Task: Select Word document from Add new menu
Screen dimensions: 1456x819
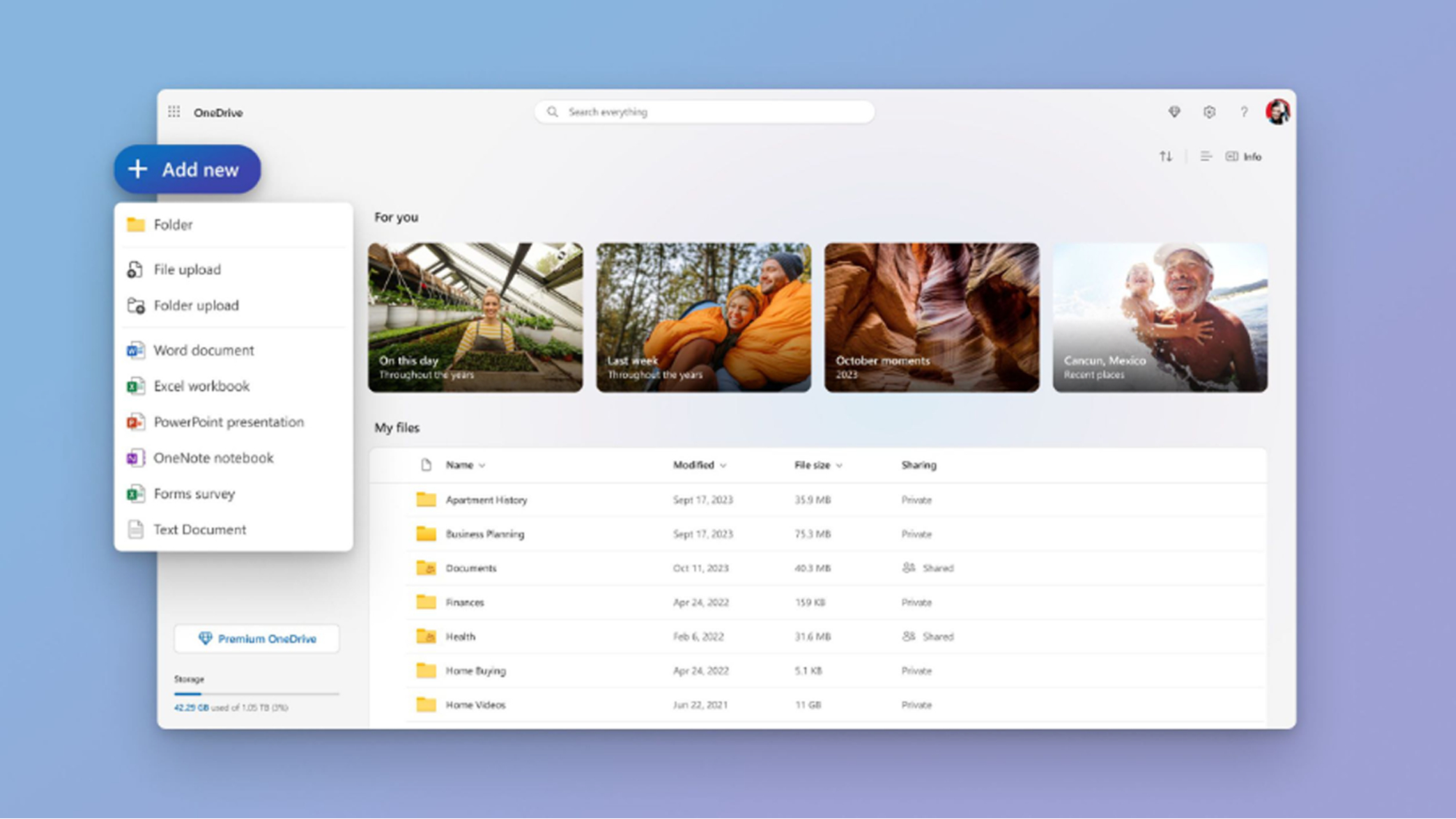Action: pos(202,350)
